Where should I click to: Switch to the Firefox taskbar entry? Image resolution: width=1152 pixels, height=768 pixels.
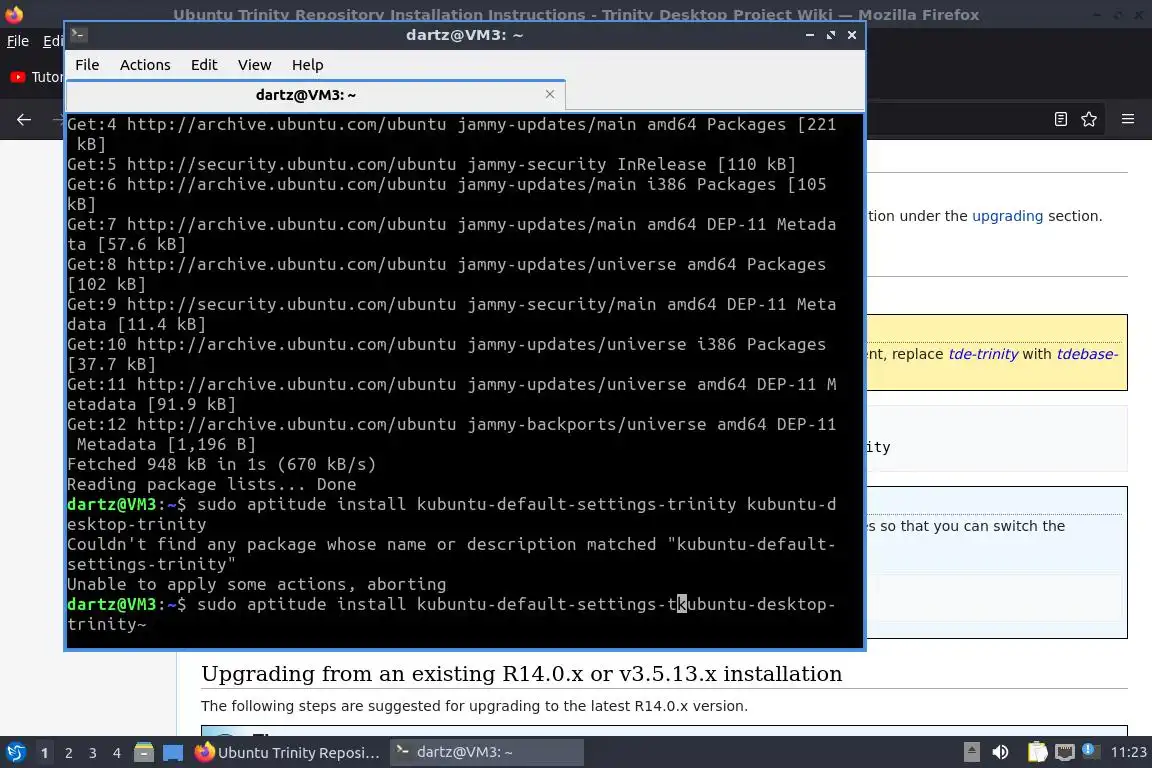click(288, 753)
